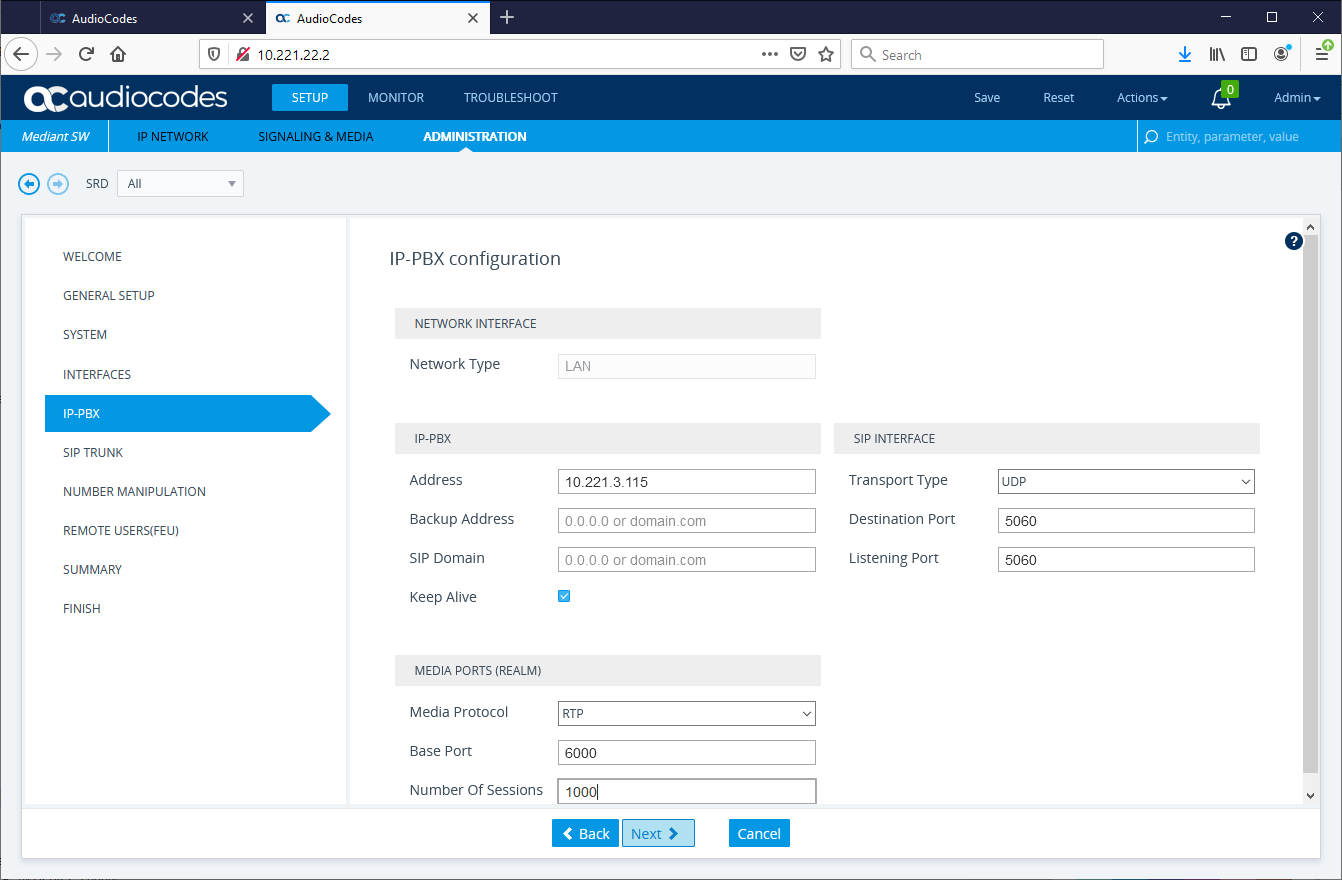Open the Media Protocol dropdown
The image size is (1342, 880).
[x=687, y=714]
